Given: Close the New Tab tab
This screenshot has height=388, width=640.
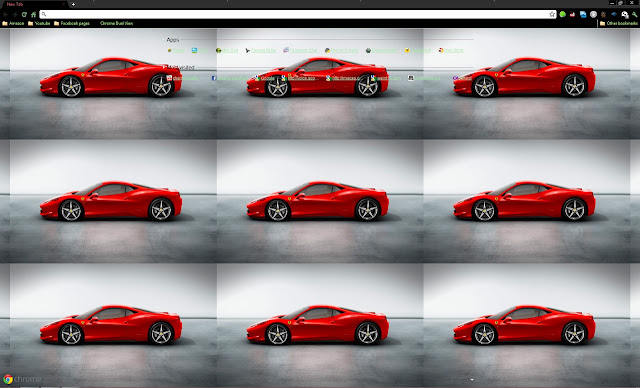Looking at the screenshot, I should pyautogui.click(x=64, y=4).
